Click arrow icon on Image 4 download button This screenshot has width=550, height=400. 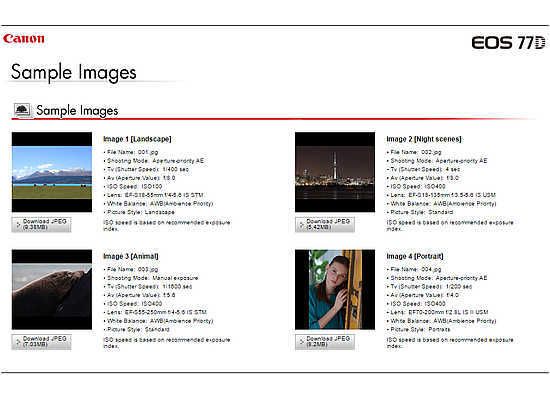pyautogui.click(x=301, y=342)
